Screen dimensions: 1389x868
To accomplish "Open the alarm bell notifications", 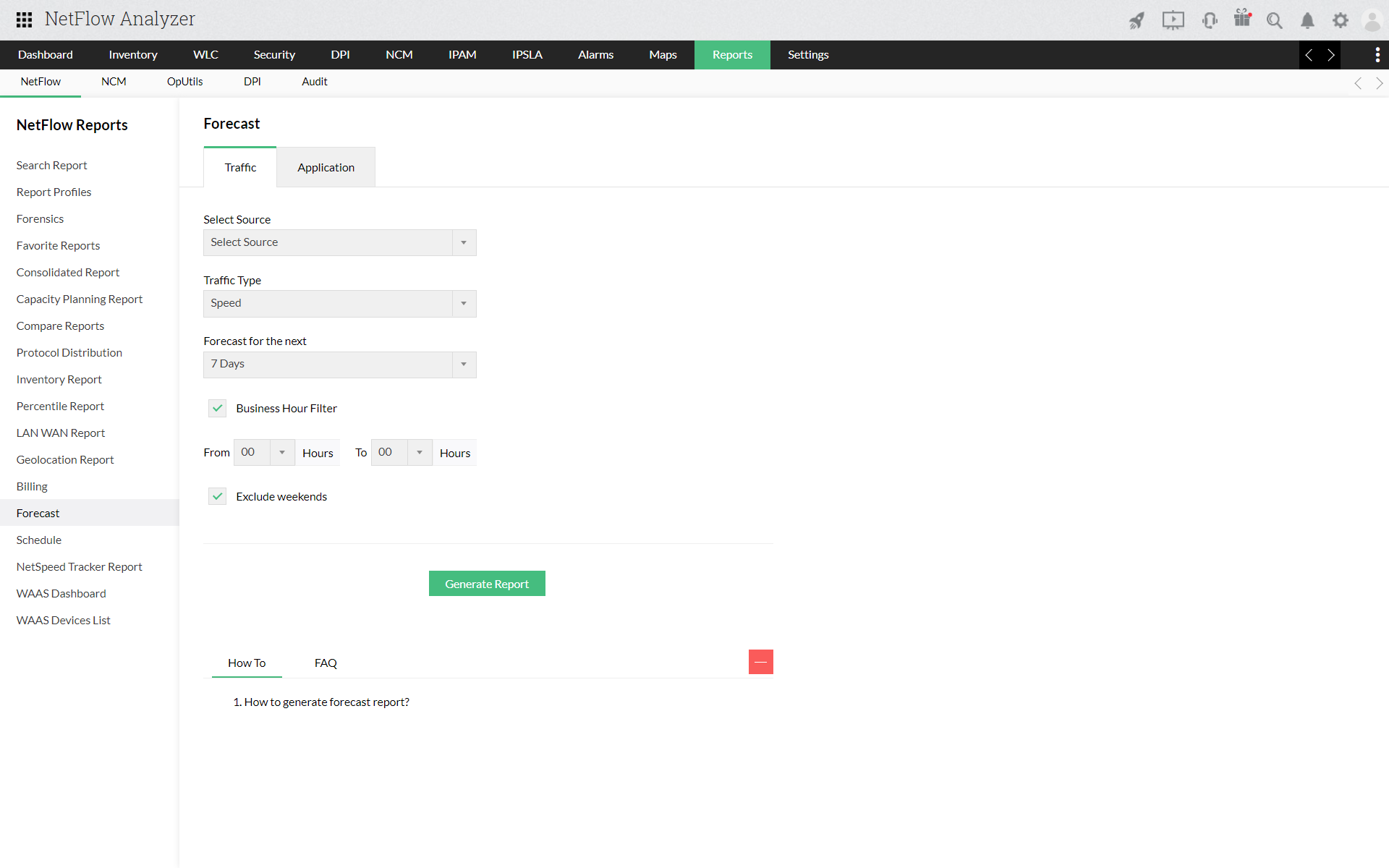I will coord(1307,20).
